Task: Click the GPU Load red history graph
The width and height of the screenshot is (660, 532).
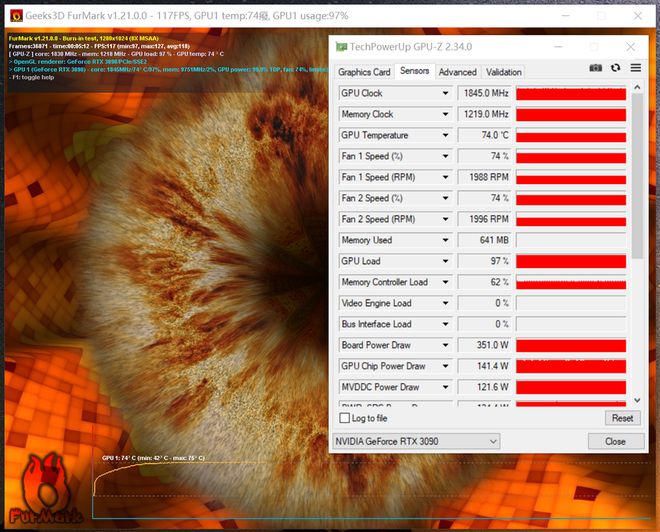Action: (x=571, y=261)
